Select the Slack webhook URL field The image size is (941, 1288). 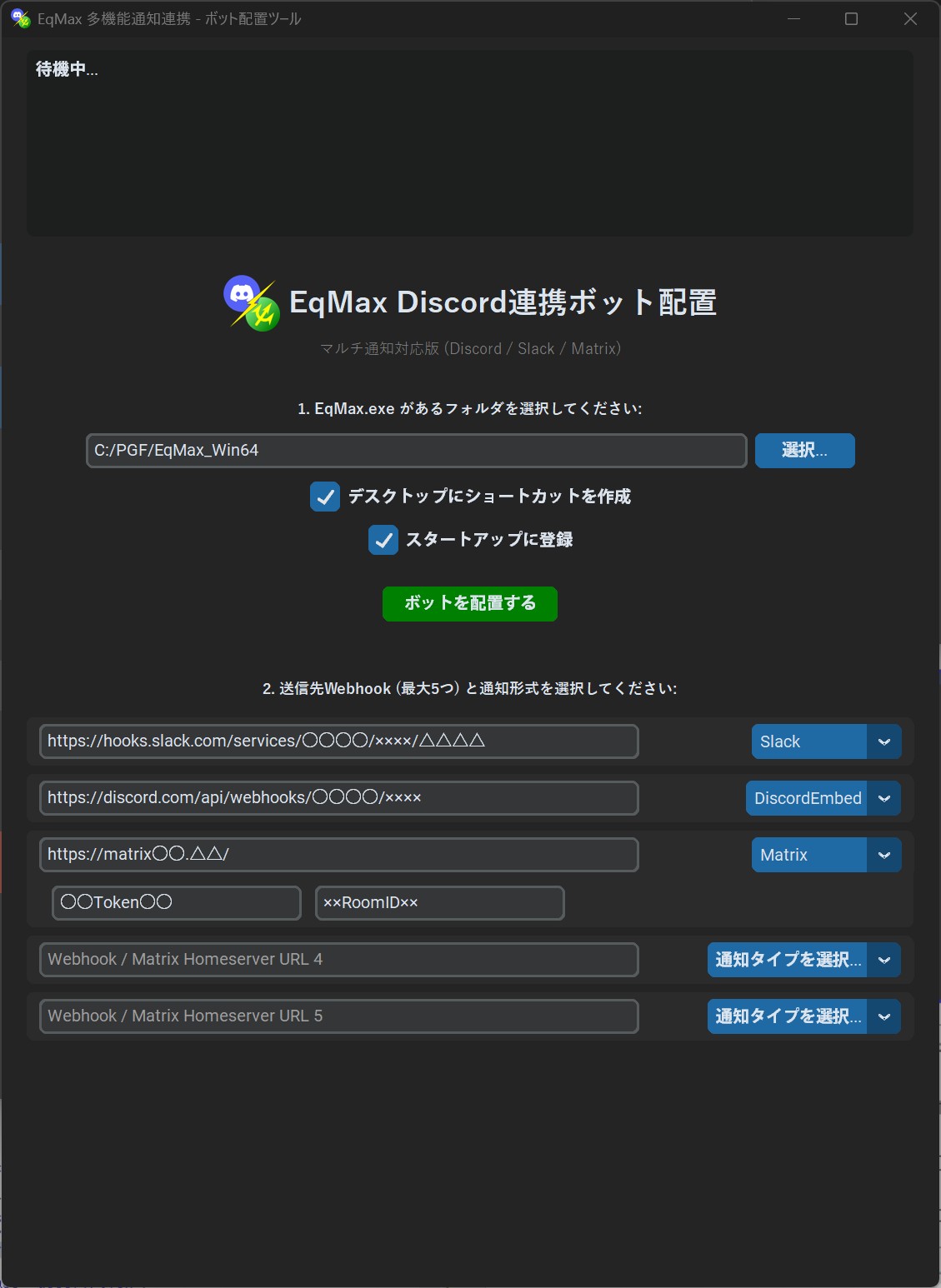[338, 741]
